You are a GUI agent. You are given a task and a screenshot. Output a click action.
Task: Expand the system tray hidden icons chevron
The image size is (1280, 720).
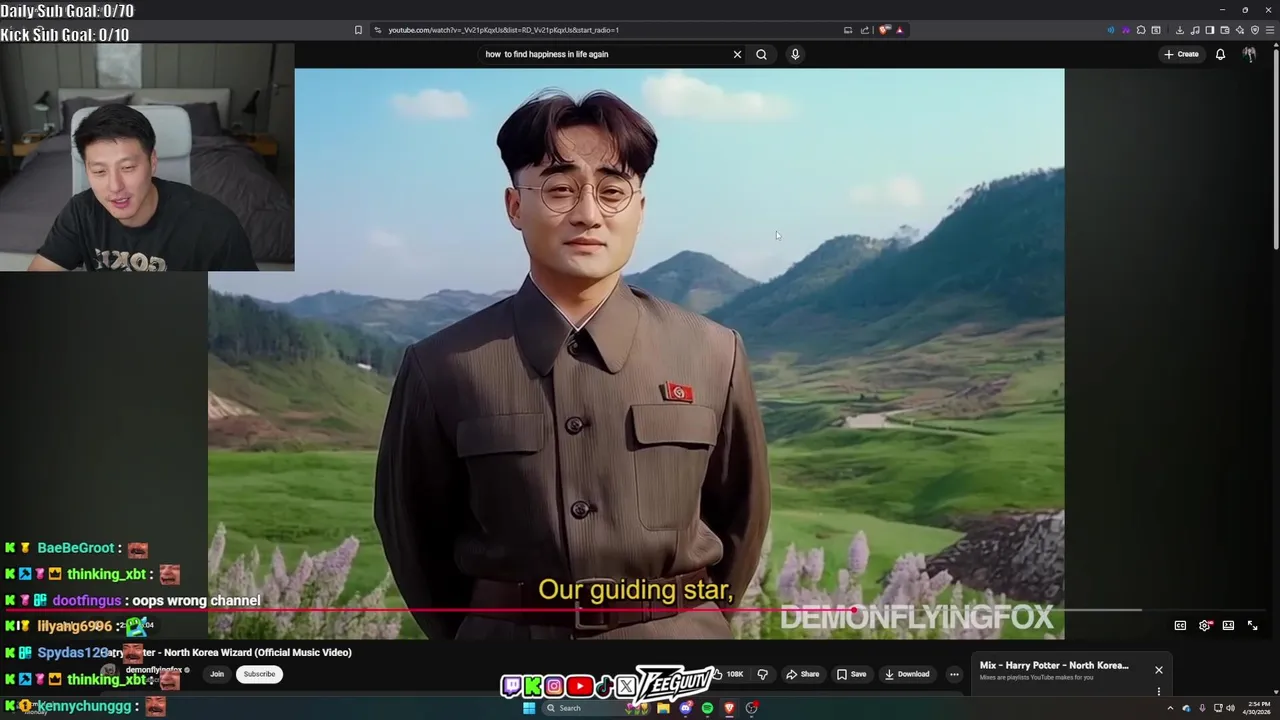pos(1170,708)
